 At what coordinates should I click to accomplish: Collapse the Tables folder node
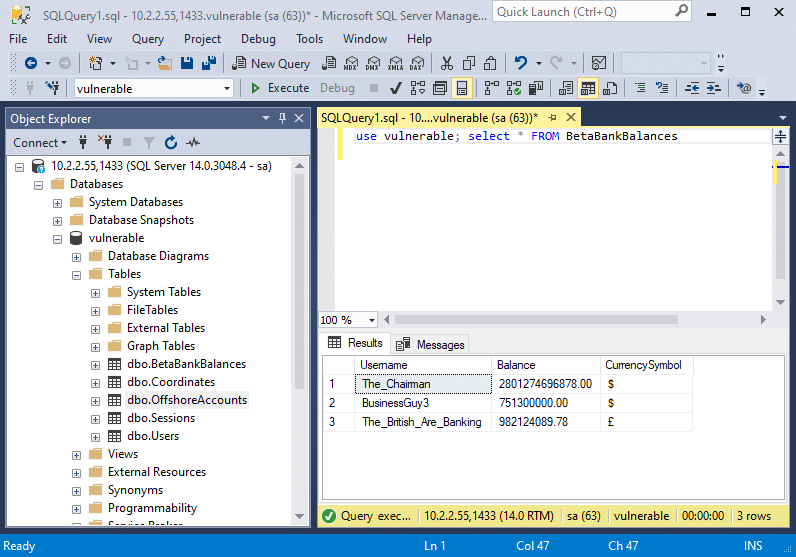[77, 275]
